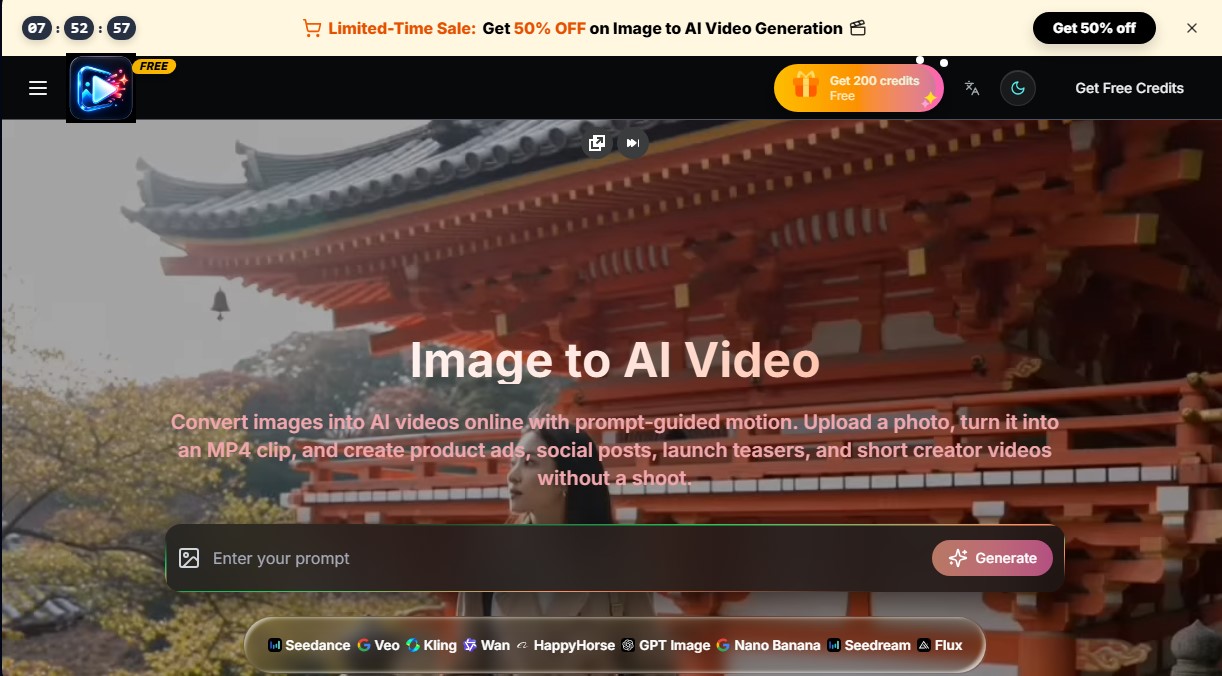This screenshot has height=676, width=1222.
Task: Select the Seedance model
Action: [x=309, y=645]
